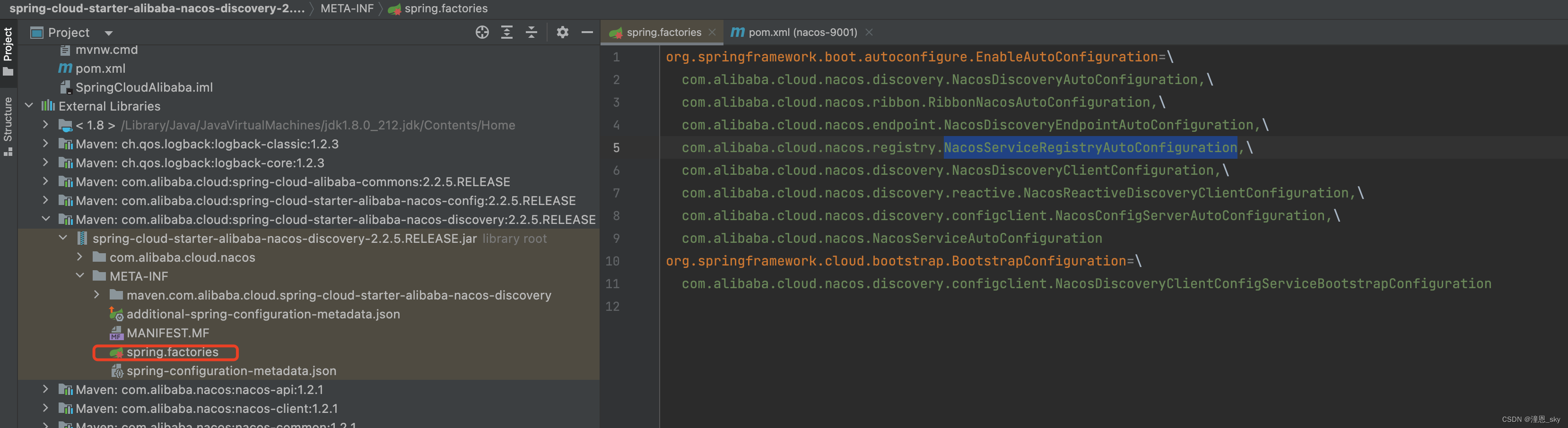Click the spring.factories leaf icon in tree

pos(116,352)
